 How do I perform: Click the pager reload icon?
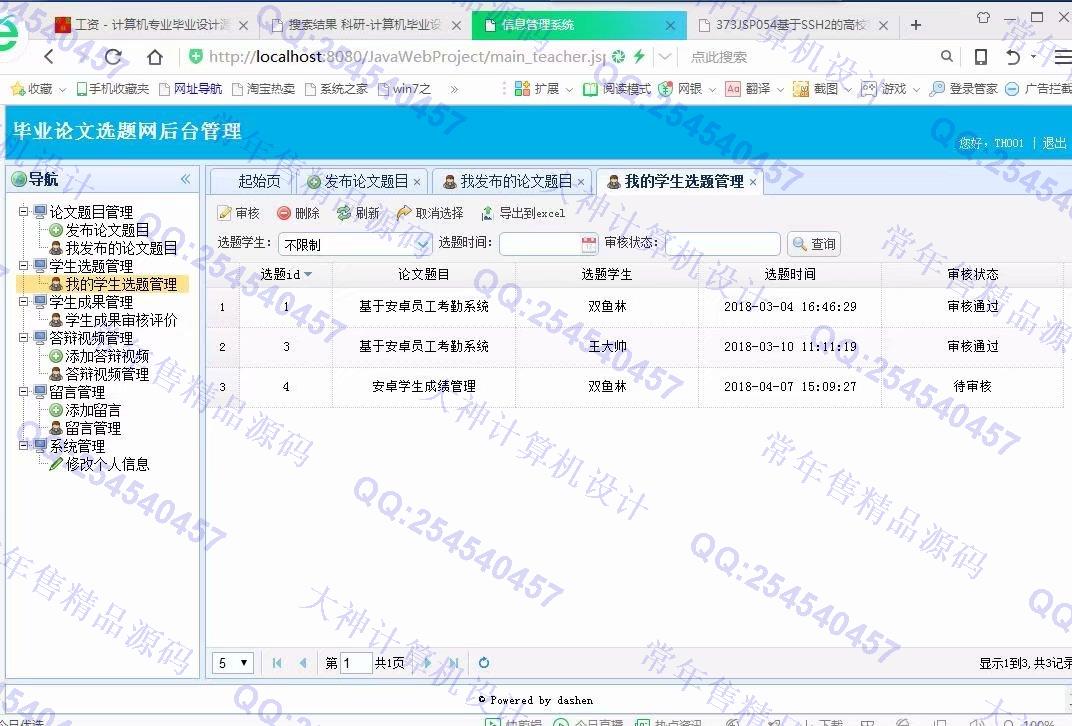click(484, 663)
